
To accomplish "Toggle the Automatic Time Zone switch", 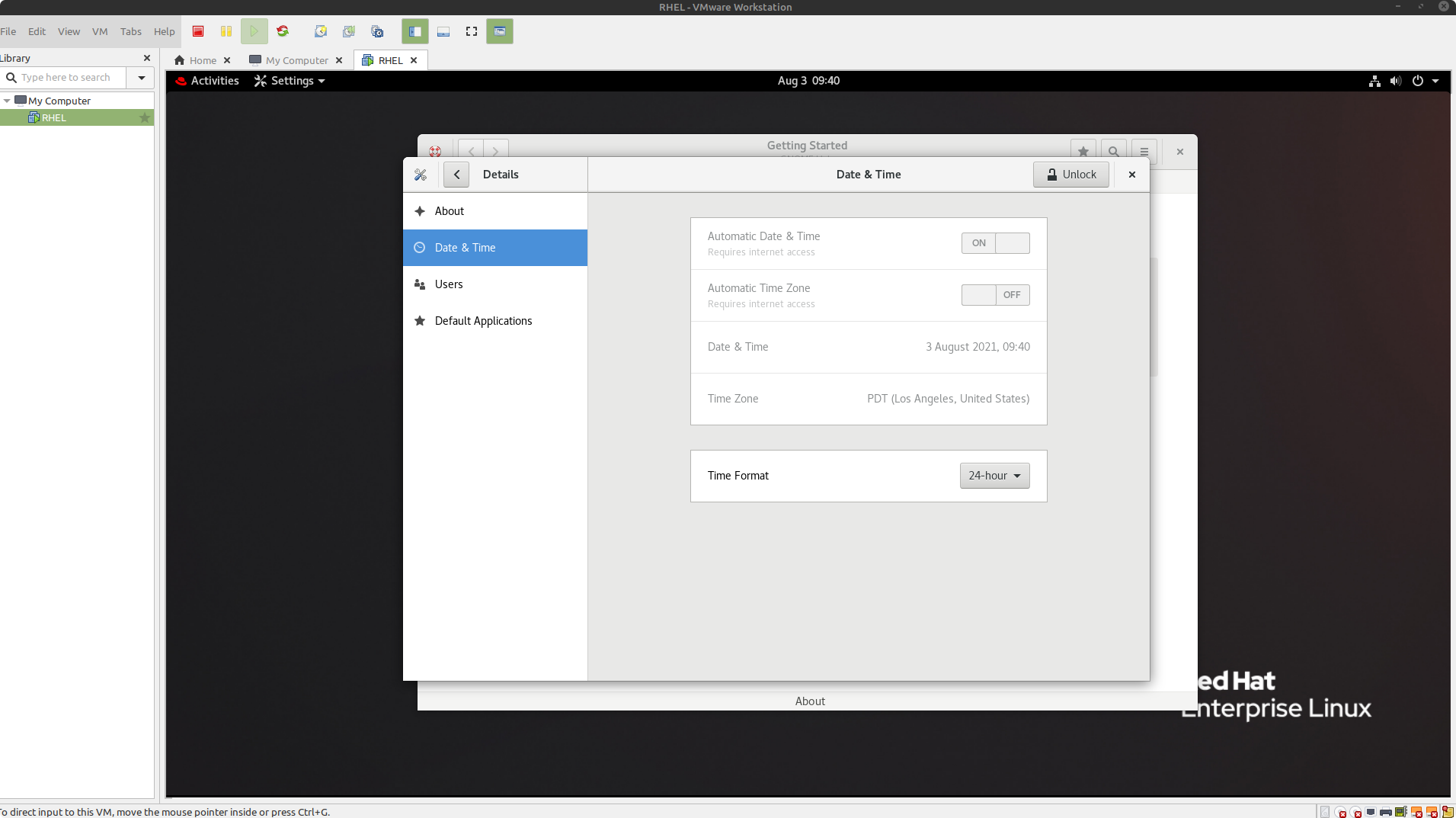I will coord(995,295).
